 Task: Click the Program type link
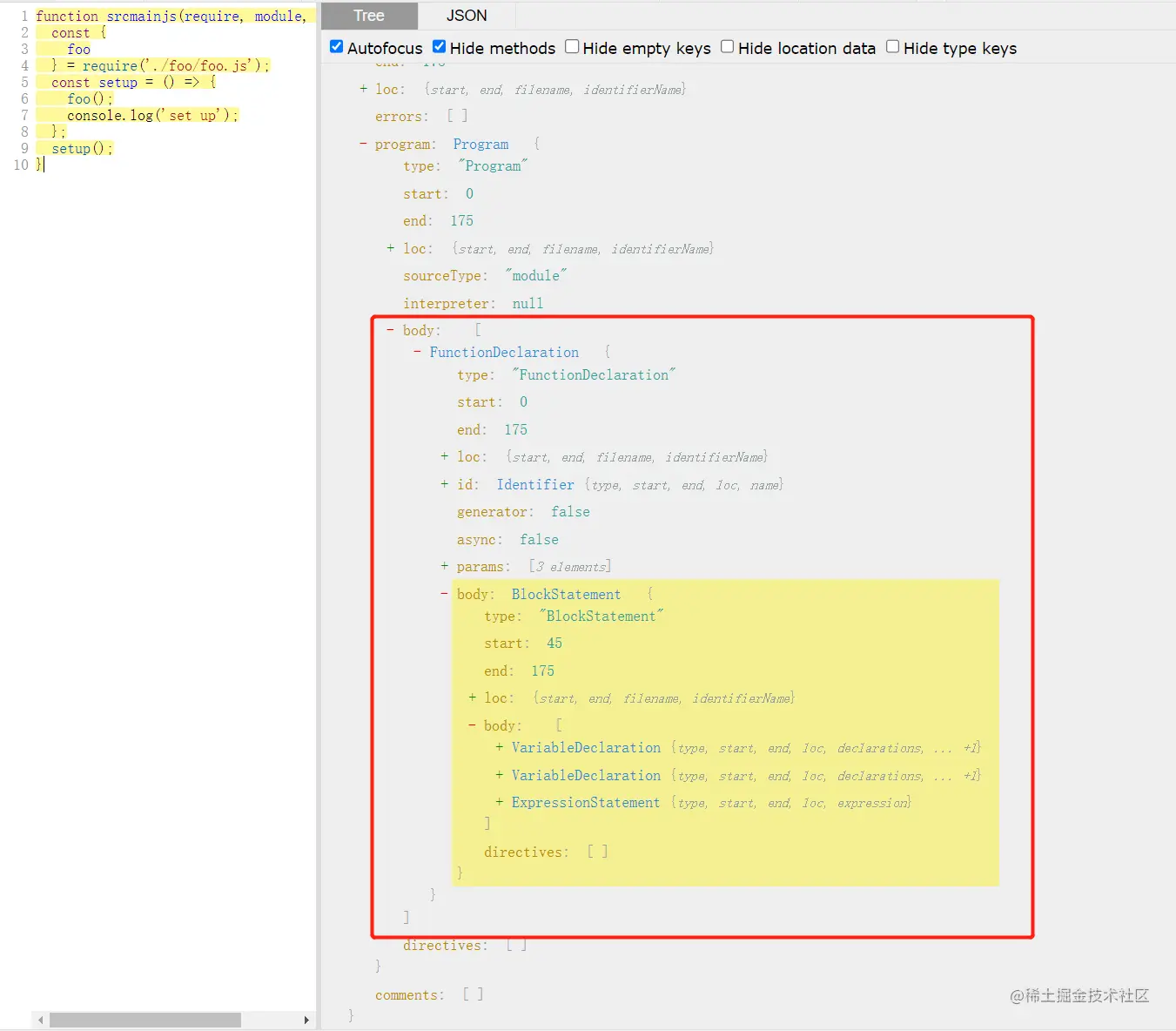480,144
